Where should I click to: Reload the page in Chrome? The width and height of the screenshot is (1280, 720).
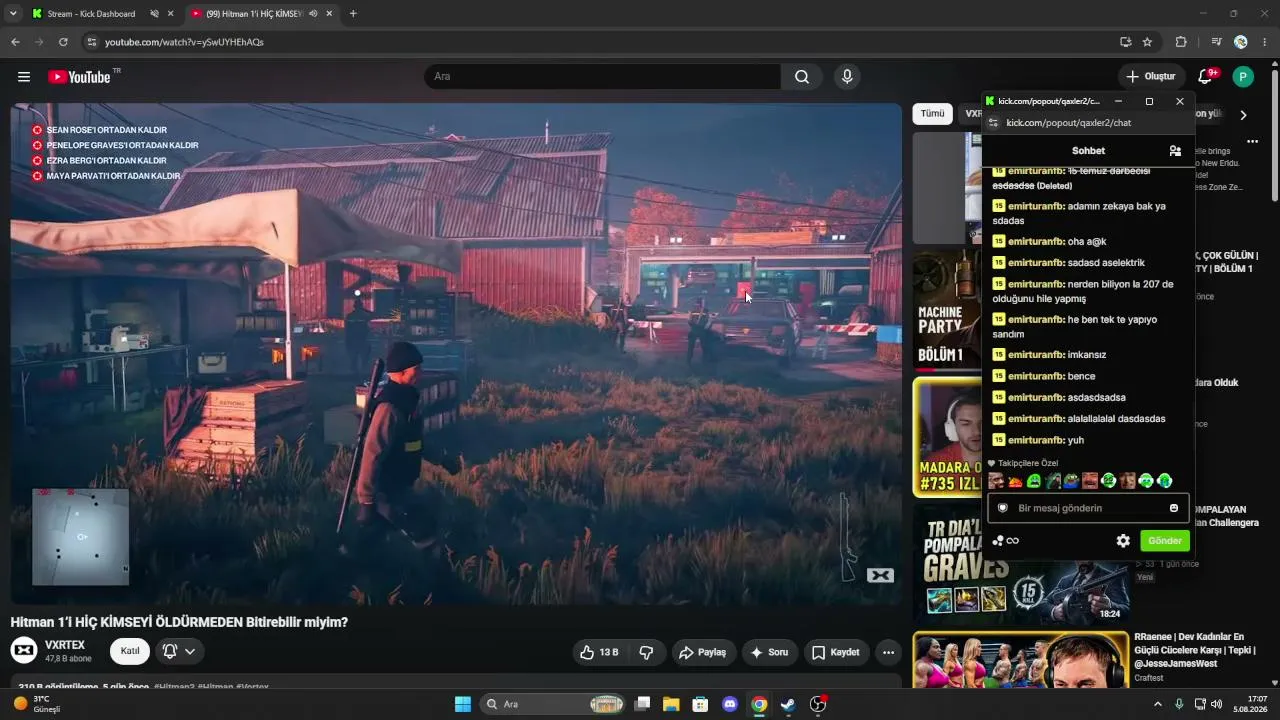click(x=63, y=42)
